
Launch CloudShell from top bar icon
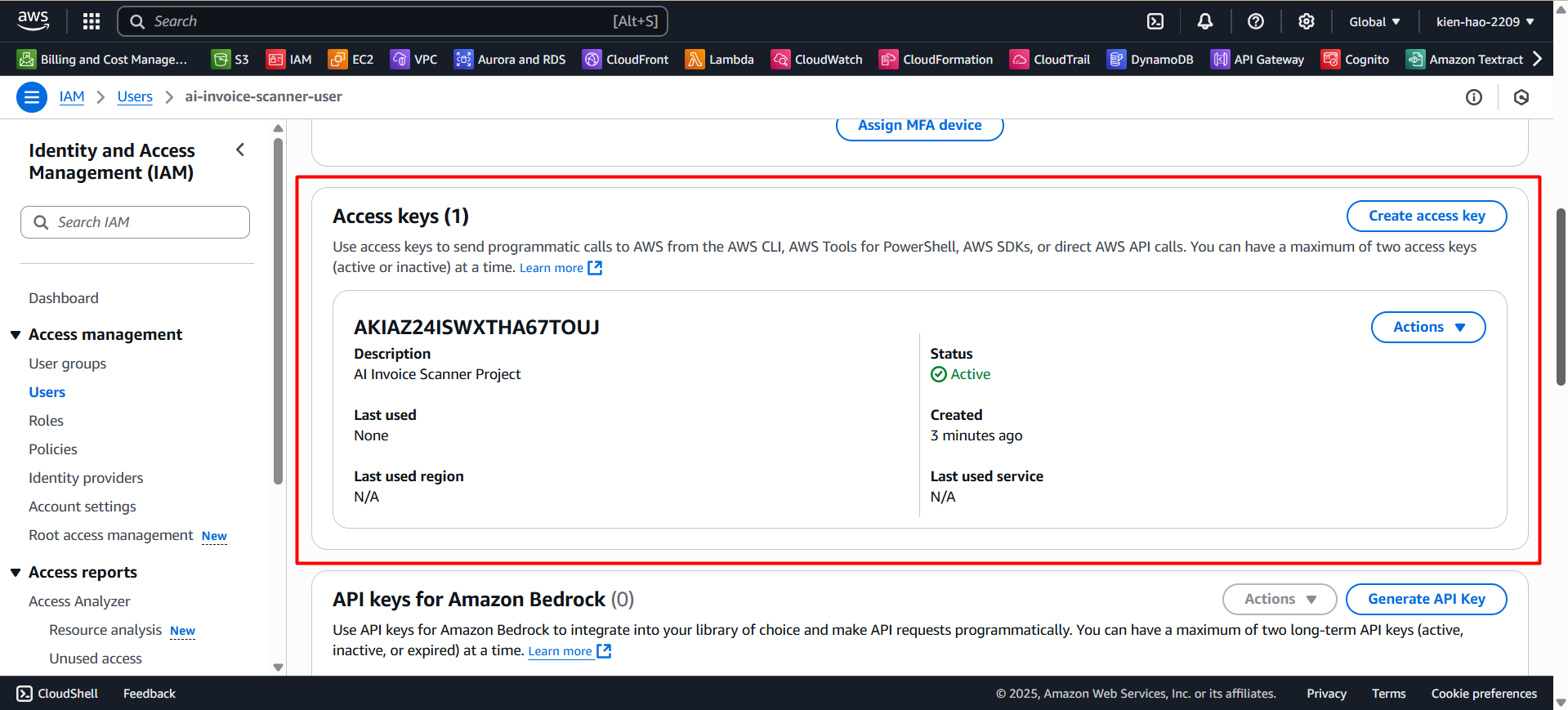coord(1155,21)
